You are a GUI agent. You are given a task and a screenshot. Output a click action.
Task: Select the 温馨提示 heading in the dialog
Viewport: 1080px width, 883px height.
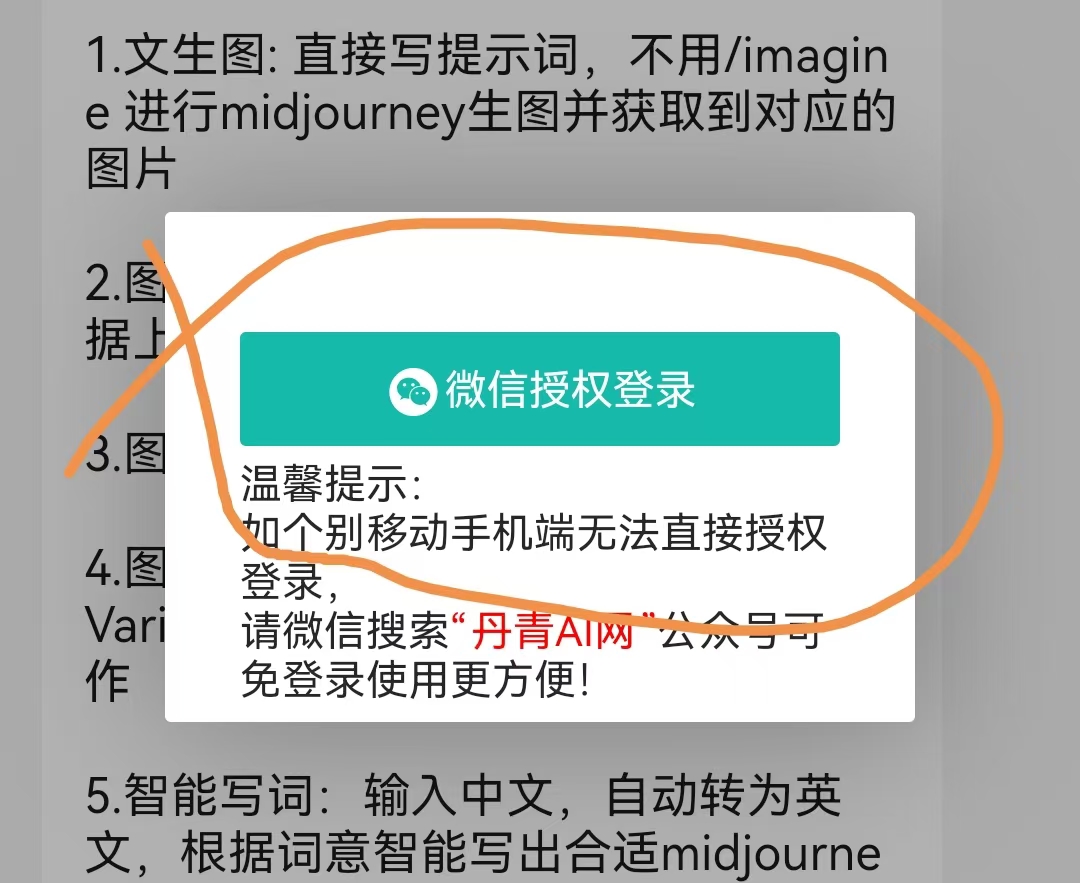pos(330,484)
